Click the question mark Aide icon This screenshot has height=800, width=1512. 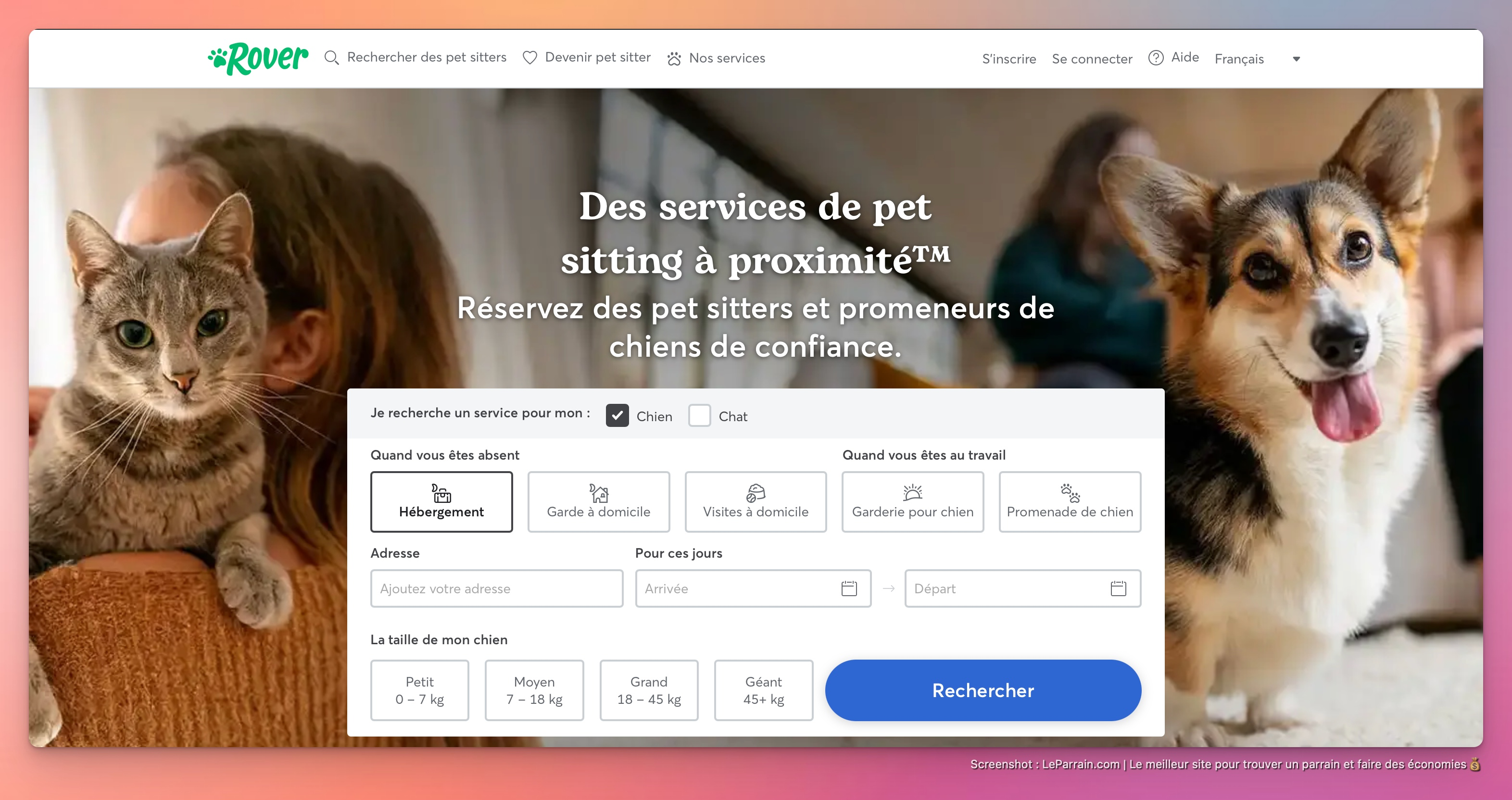pyautogui.click(x=1156, y=58)
